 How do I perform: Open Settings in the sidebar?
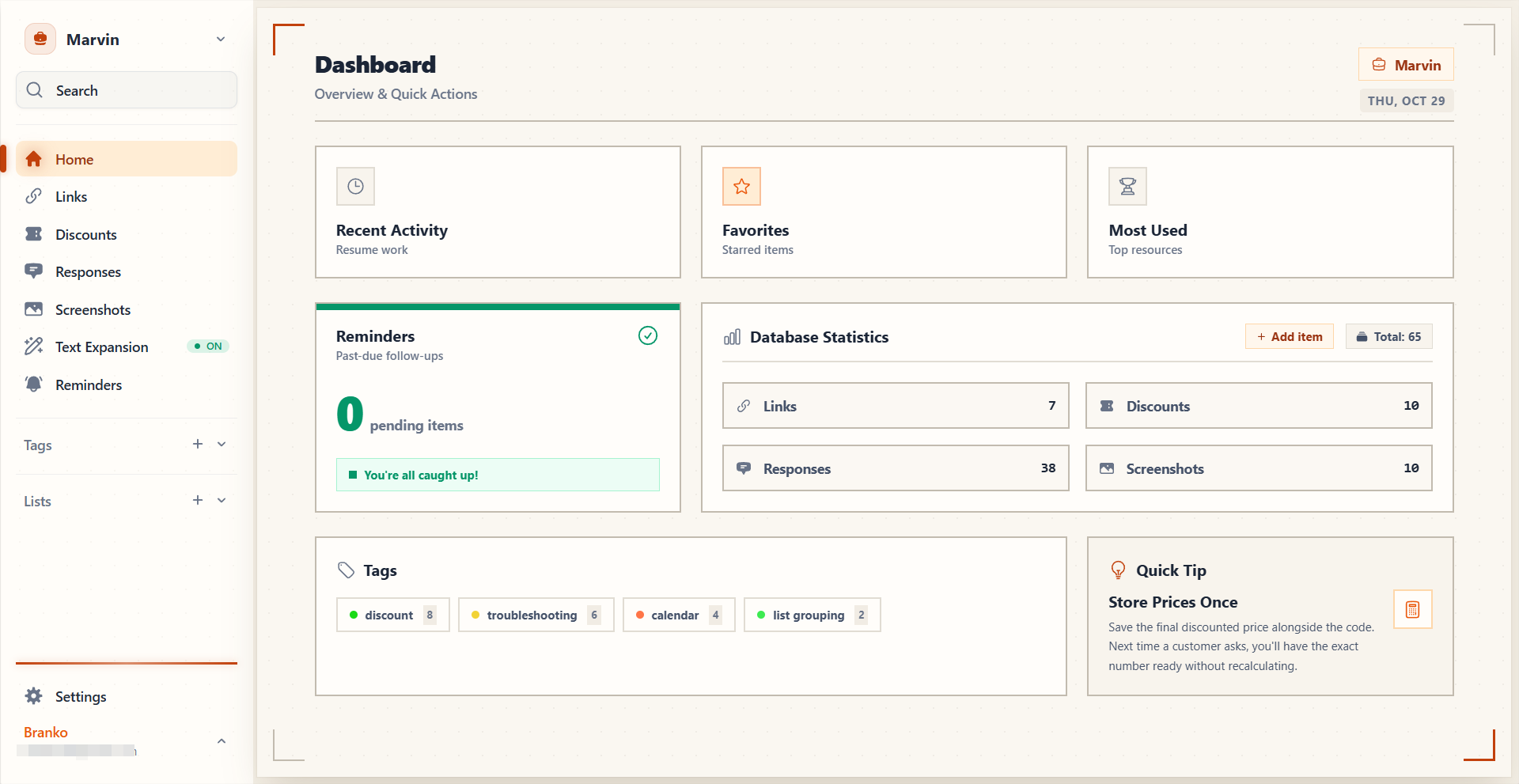coord(127,696)
